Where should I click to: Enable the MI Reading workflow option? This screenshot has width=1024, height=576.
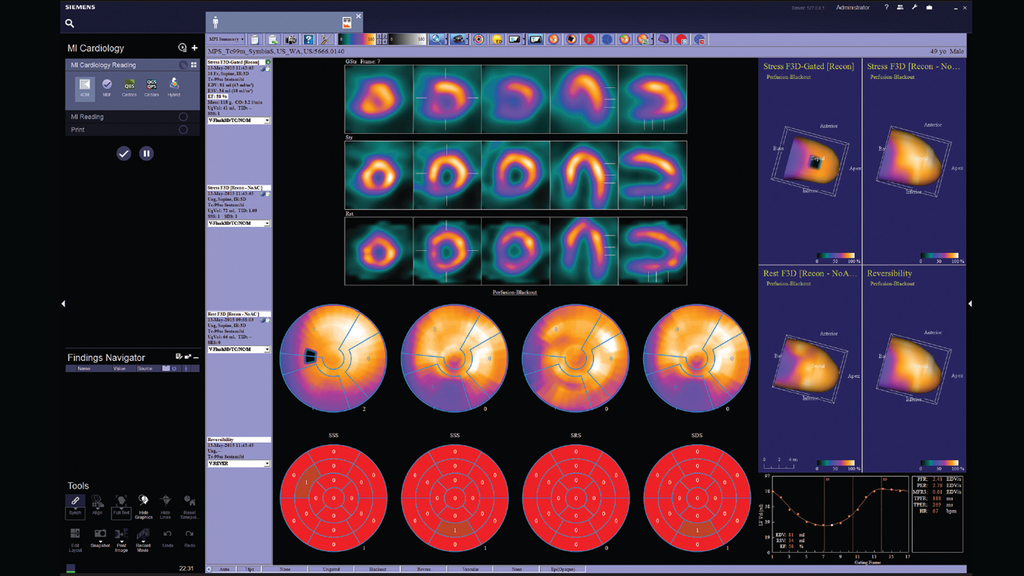[183, 116]
